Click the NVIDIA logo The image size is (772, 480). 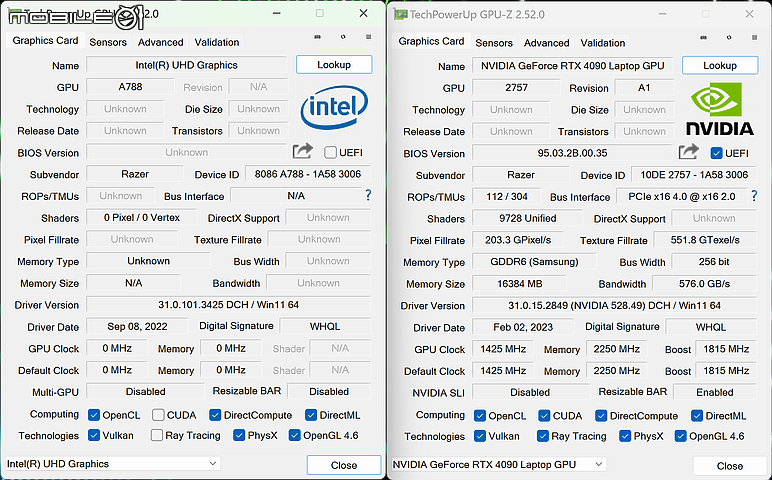coord(720,109)
